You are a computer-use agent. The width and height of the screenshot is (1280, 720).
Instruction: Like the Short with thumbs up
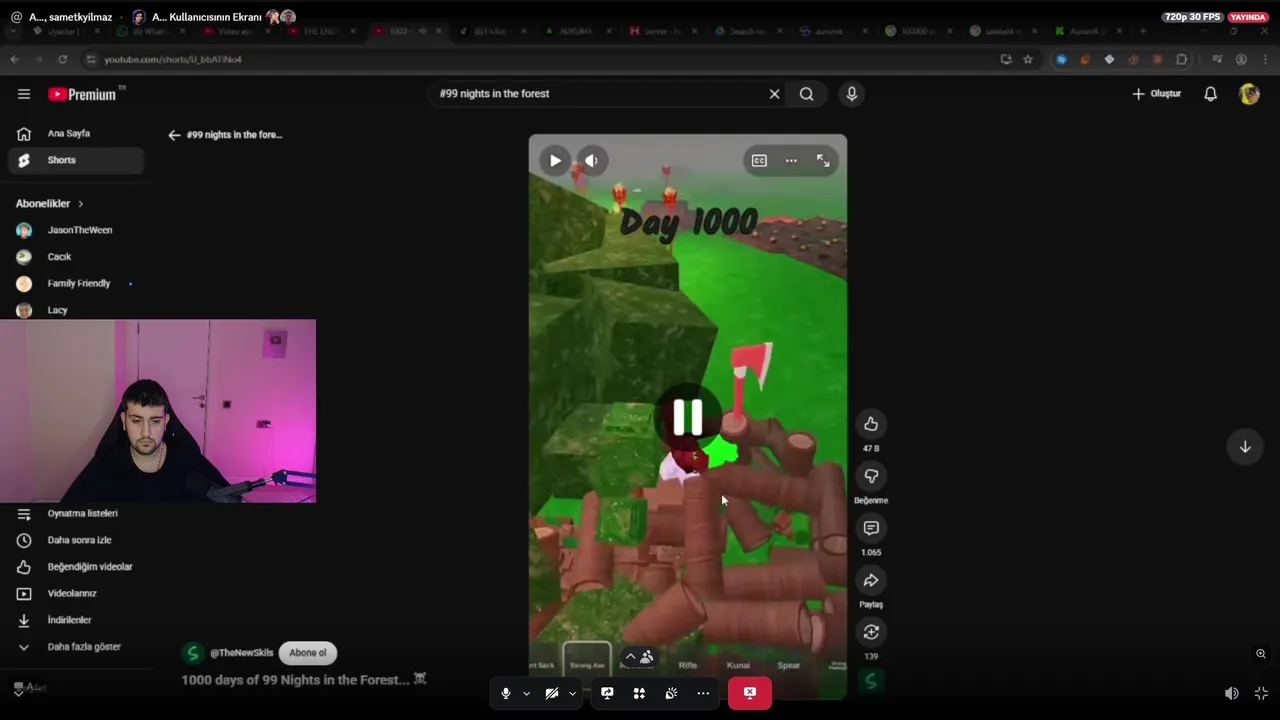point(871,424)
